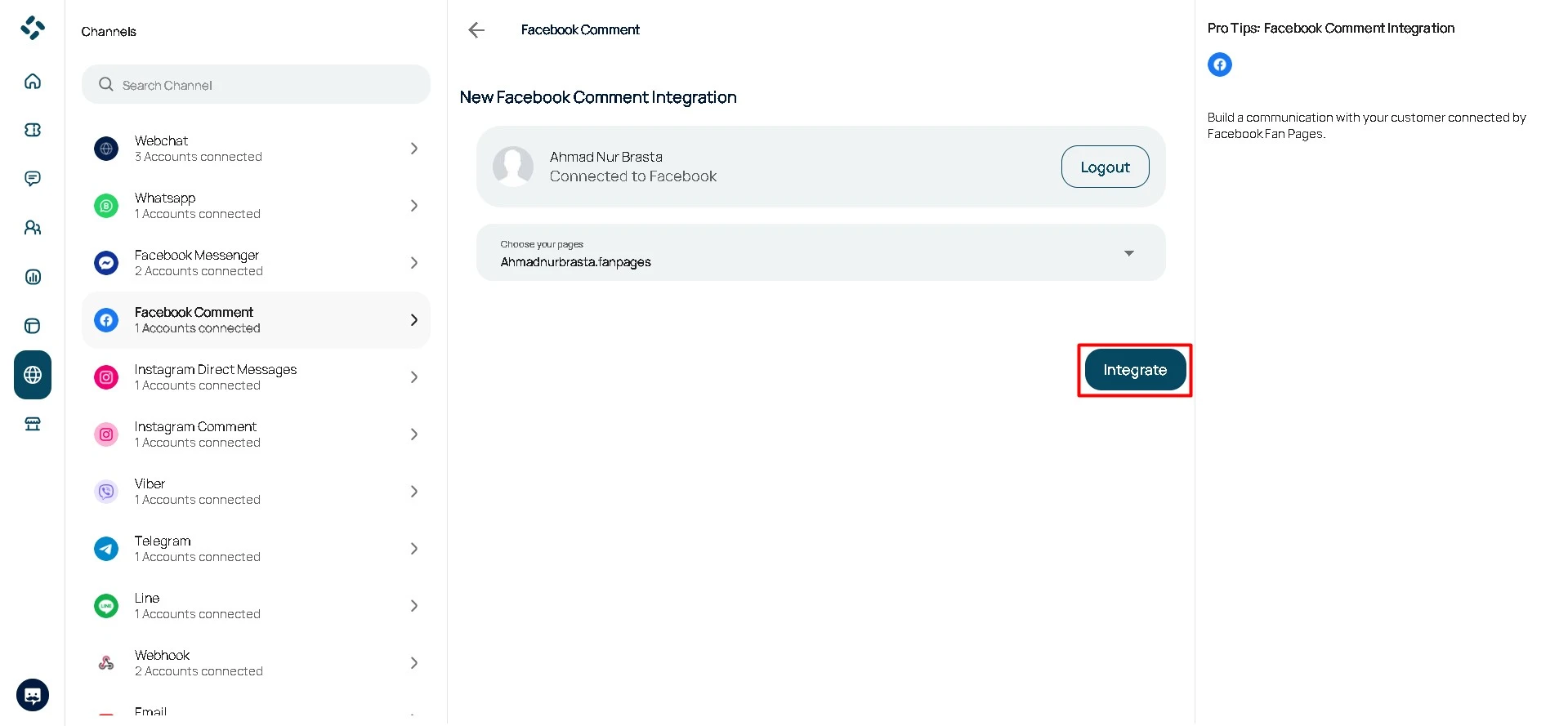Click the Facebook Messenger icon
The height and width of the screenshot is (726, 1568).
point(106,263)
